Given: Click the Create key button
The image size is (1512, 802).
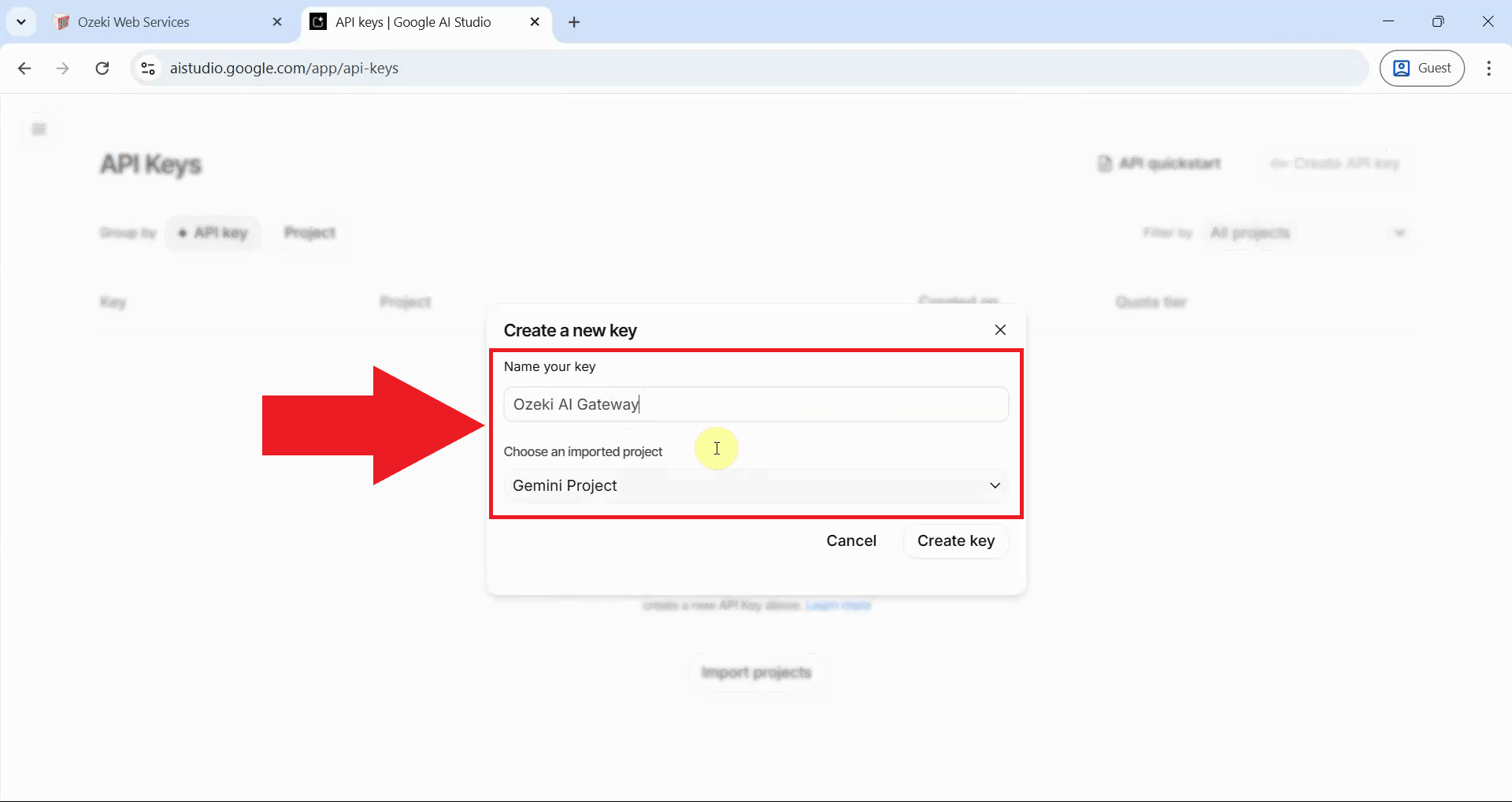Looking at the screenshot, I should pyautogui.click(x=954, y=541).
